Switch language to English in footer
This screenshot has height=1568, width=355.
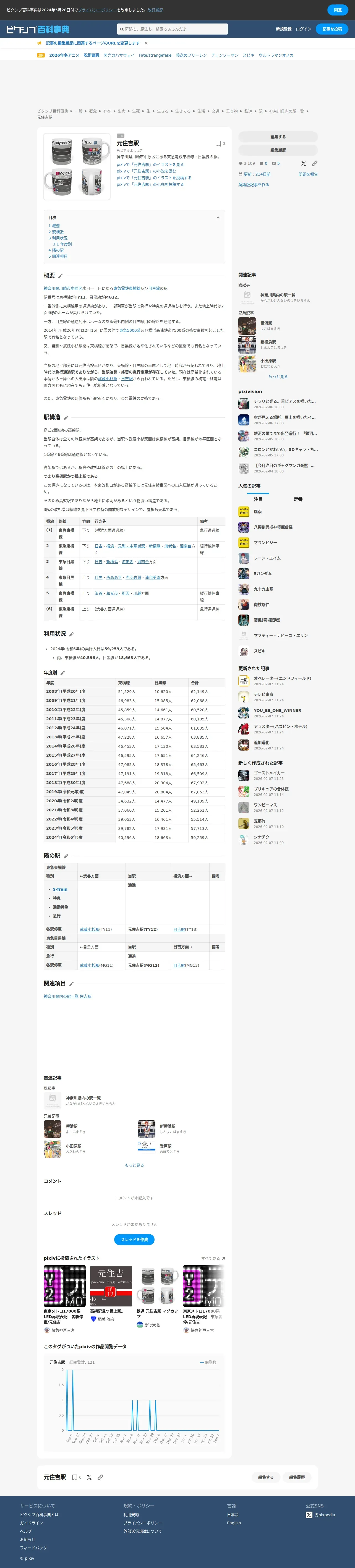pyautogui.click(x=234, y=1523)
